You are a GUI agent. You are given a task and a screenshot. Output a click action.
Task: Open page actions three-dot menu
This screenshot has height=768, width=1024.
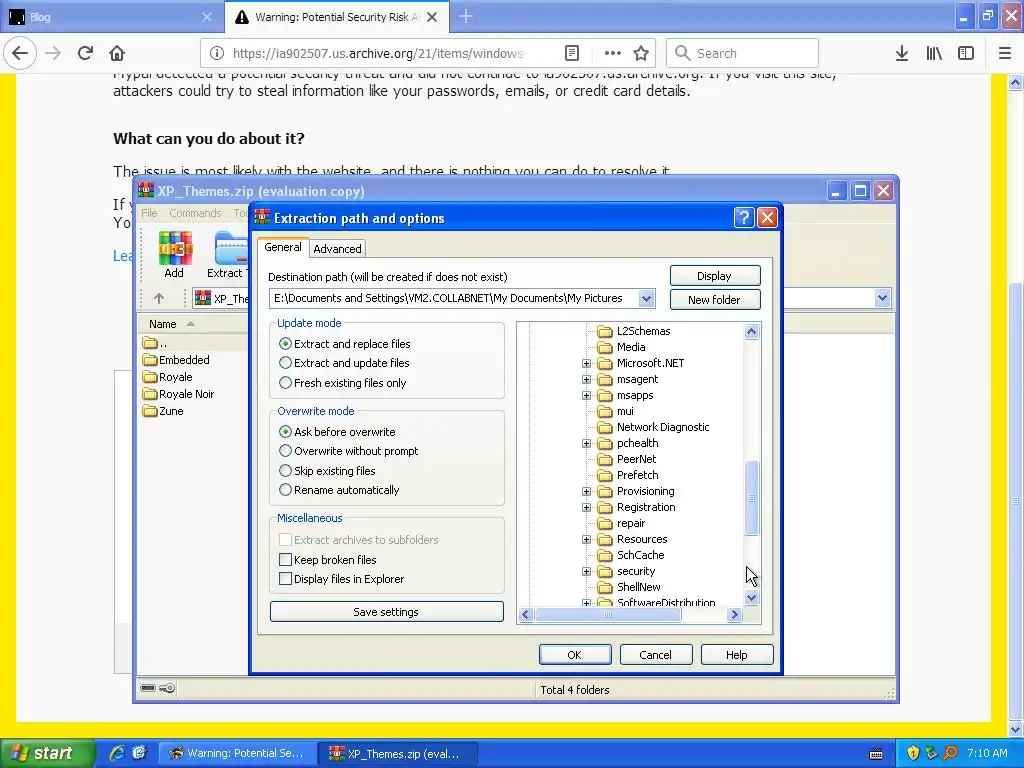(613, 53)
